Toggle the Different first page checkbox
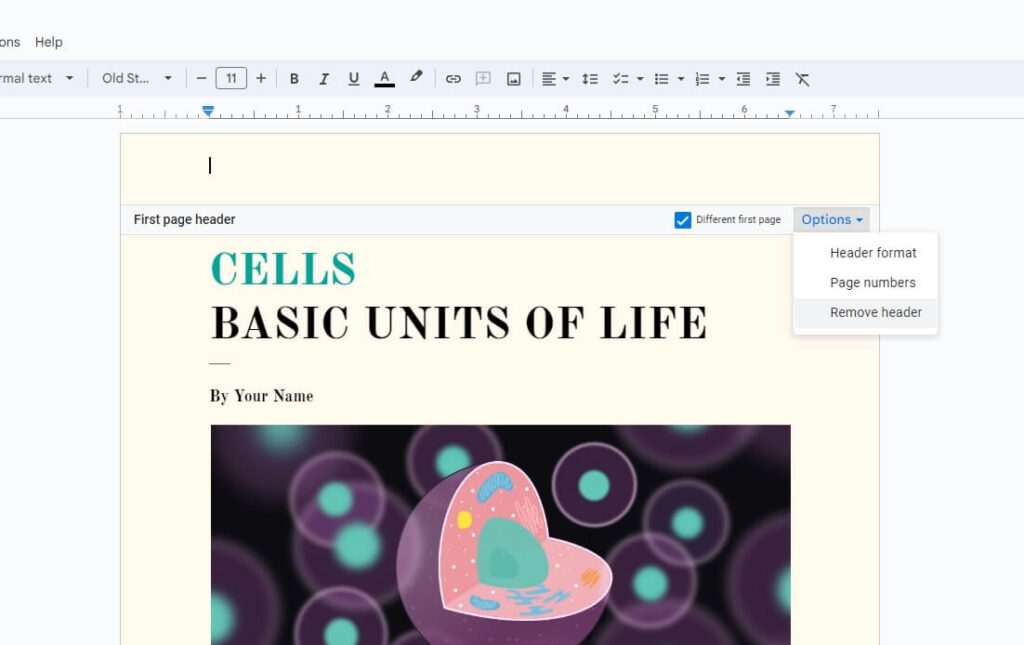Viewport: 1024px width, 645px height. click(x=682, y=219)
